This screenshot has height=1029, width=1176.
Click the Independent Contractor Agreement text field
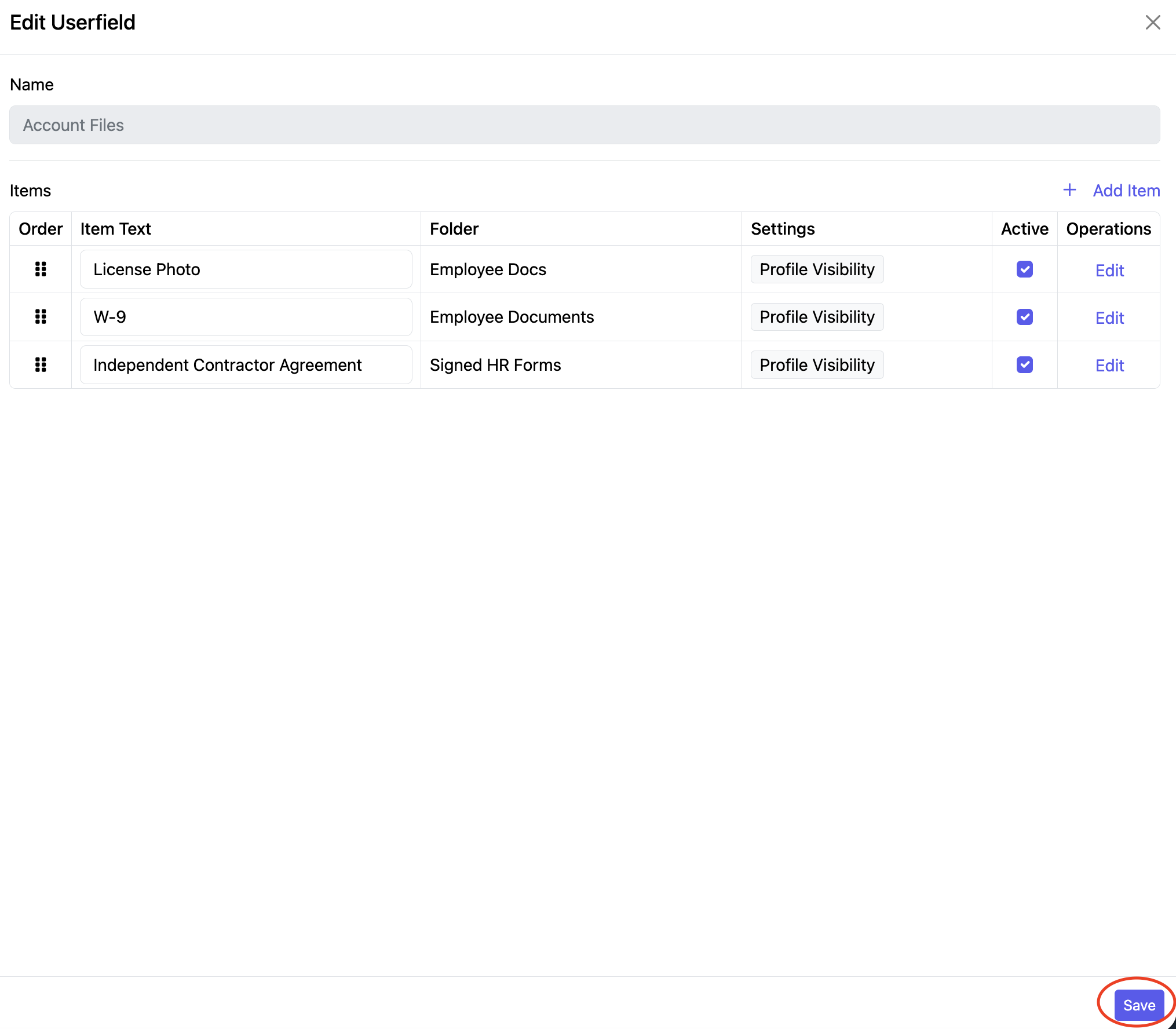pyautogui.click(x=246, y=365)
